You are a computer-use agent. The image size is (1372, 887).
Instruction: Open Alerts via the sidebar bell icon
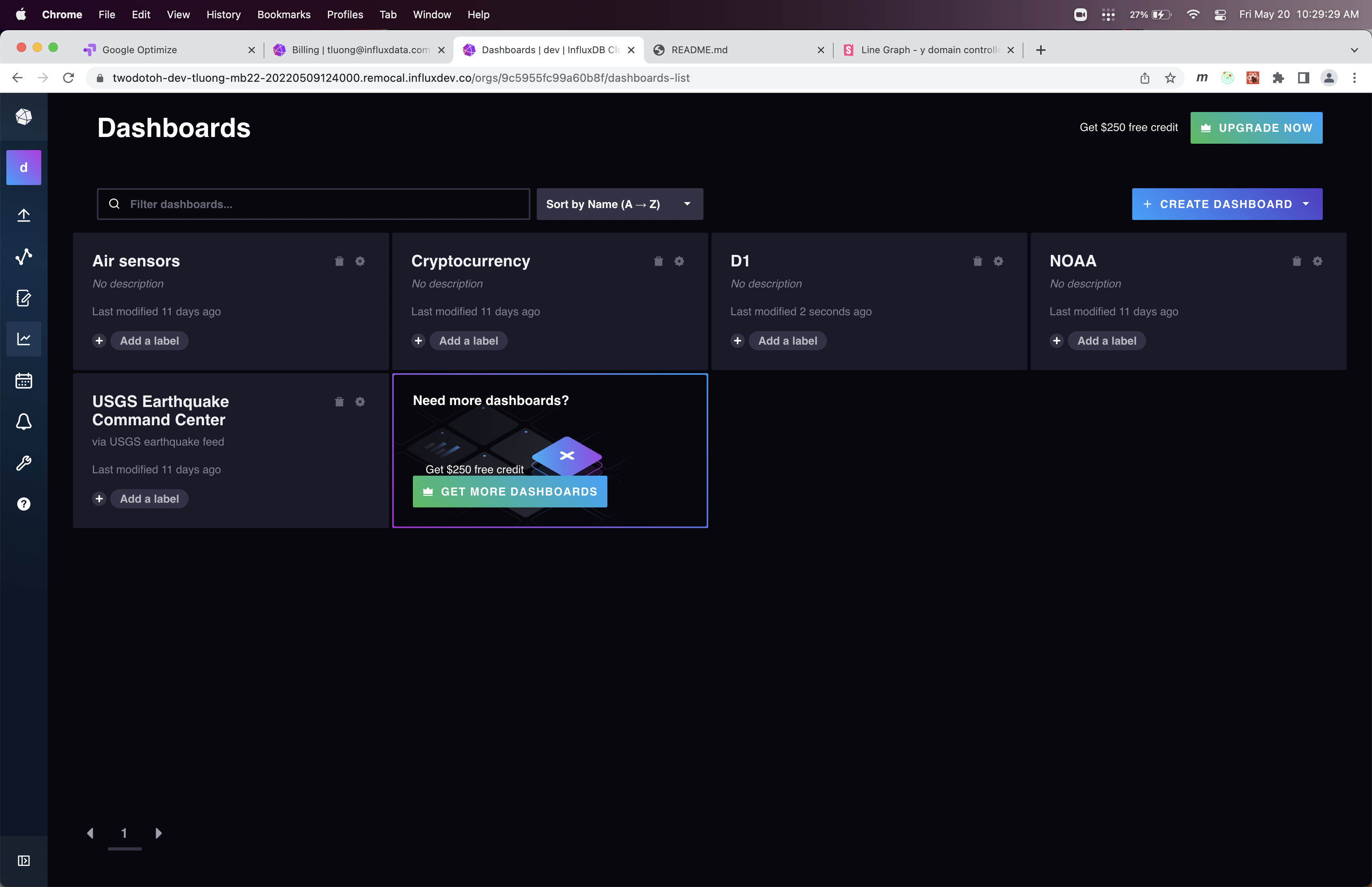(23, 422)
